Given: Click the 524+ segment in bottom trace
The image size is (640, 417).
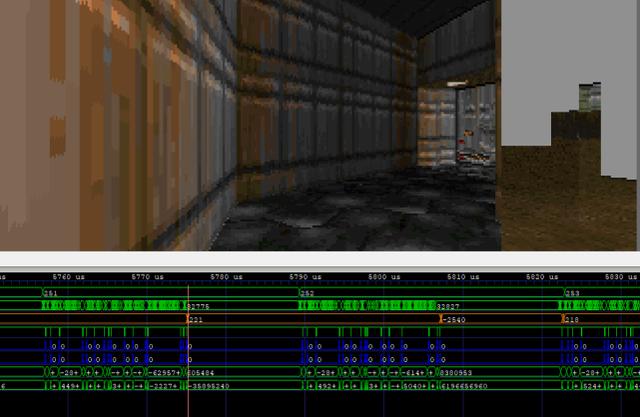Looking at the screenshot, I should click(x=593, y=386).
